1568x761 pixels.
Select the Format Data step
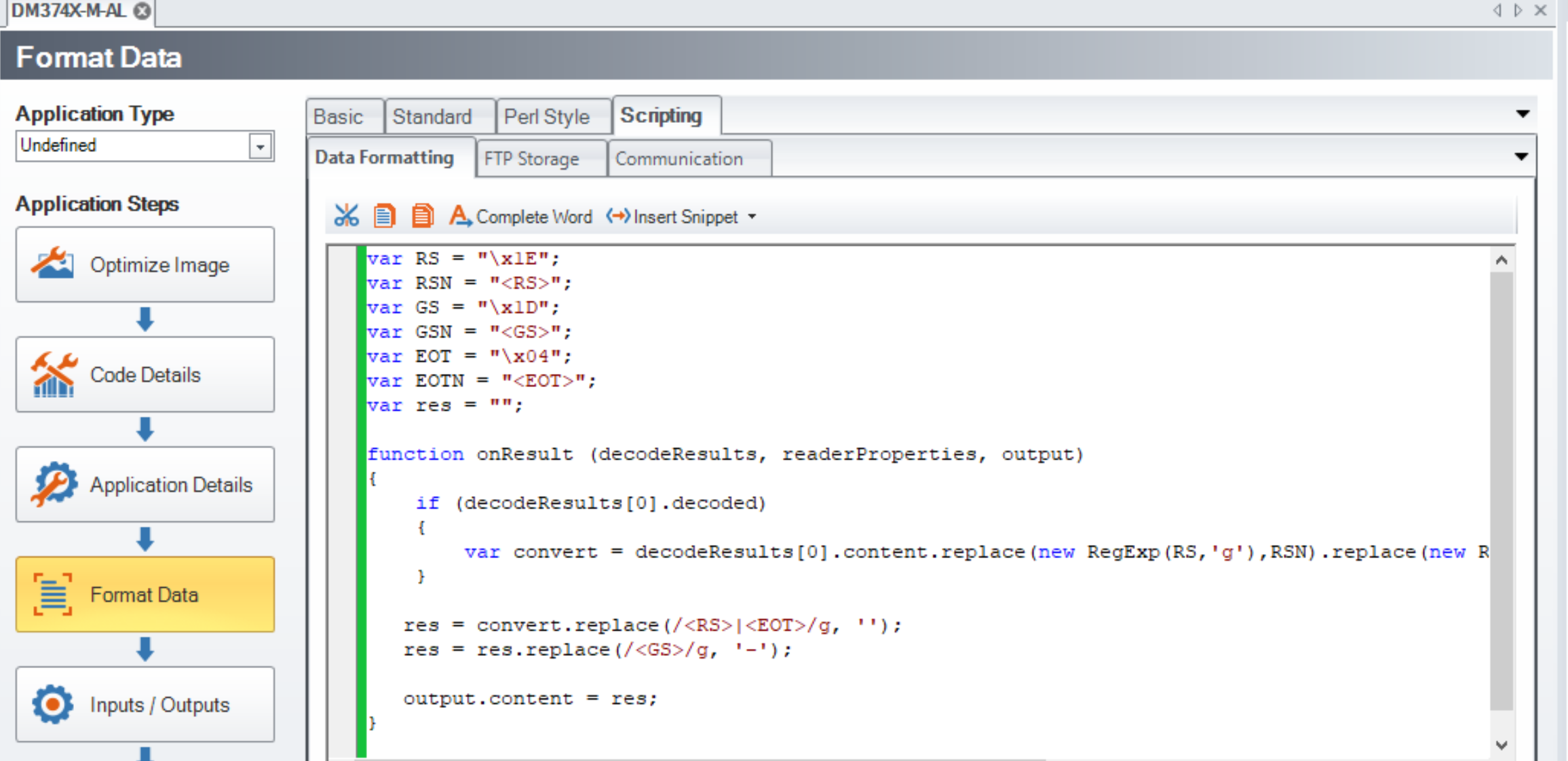click(x=145, y=594)
